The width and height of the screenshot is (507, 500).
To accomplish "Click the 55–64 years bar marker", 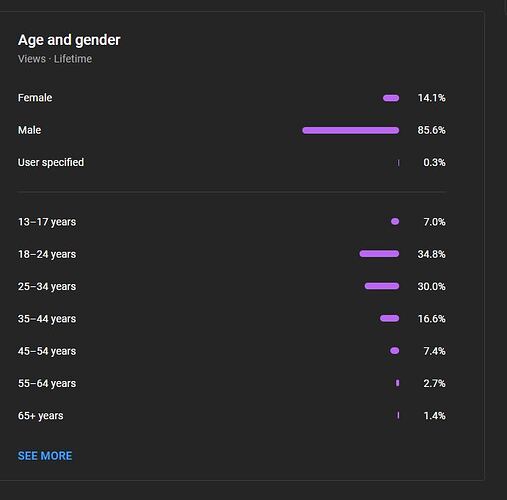I will tap(398, 383).
